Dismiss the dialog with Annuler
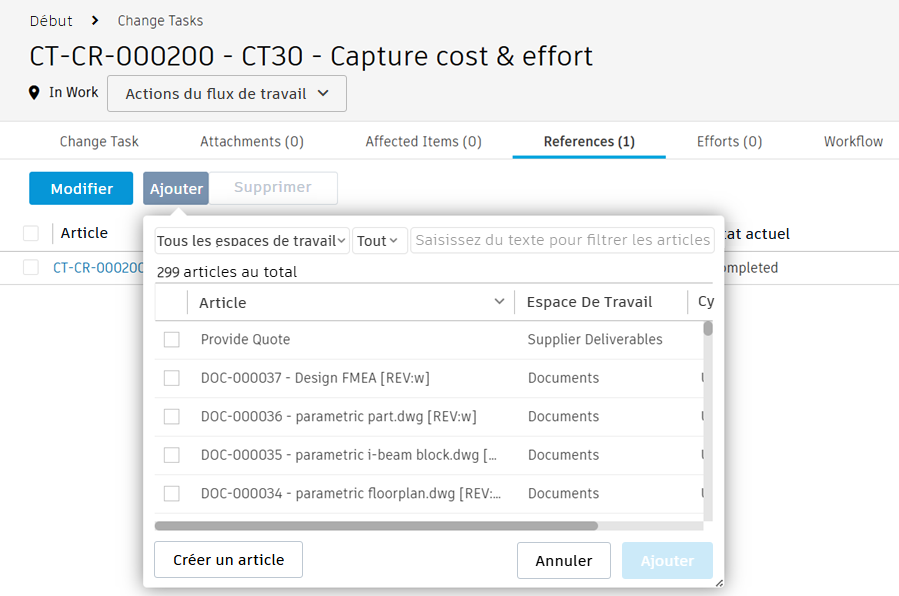The width and height of the screenshot is (899, 596). point(563,560)
